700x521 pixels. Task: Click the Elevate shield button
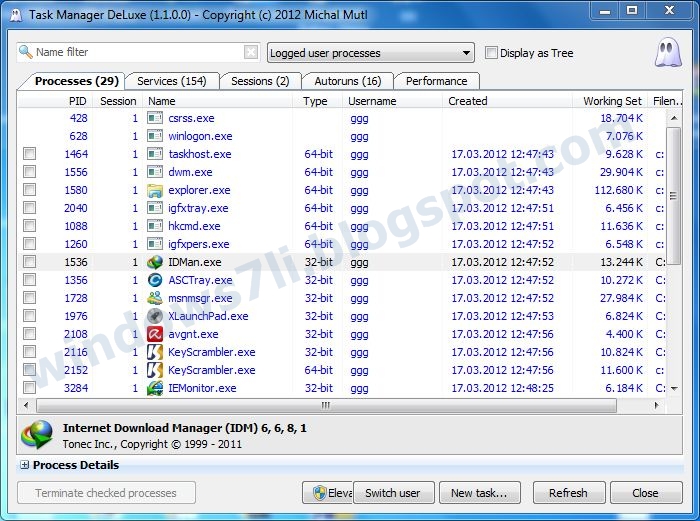pos(328,493)
